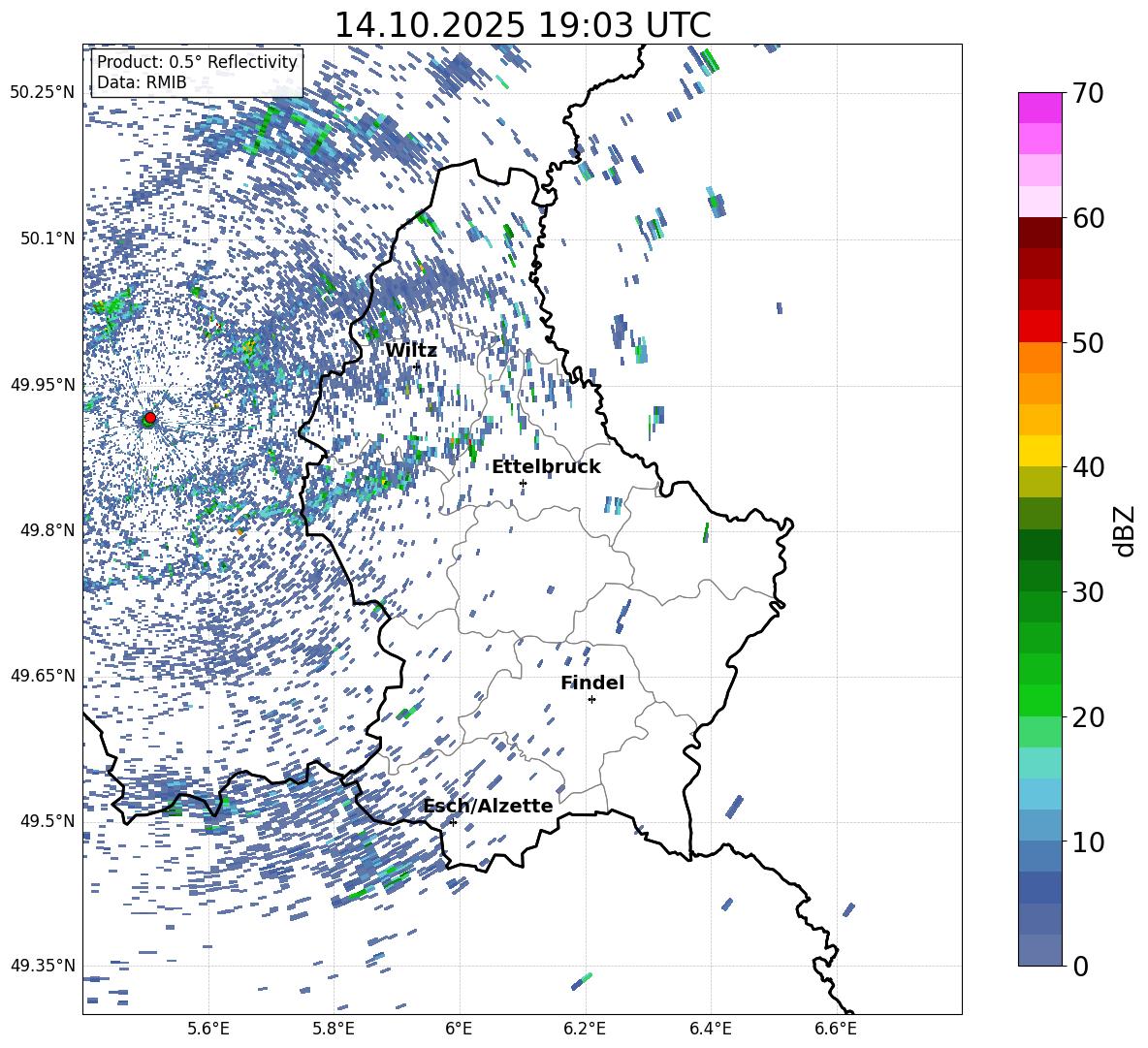
Task: Click the 50.25°N latitude label
Action: pos(43,93)
